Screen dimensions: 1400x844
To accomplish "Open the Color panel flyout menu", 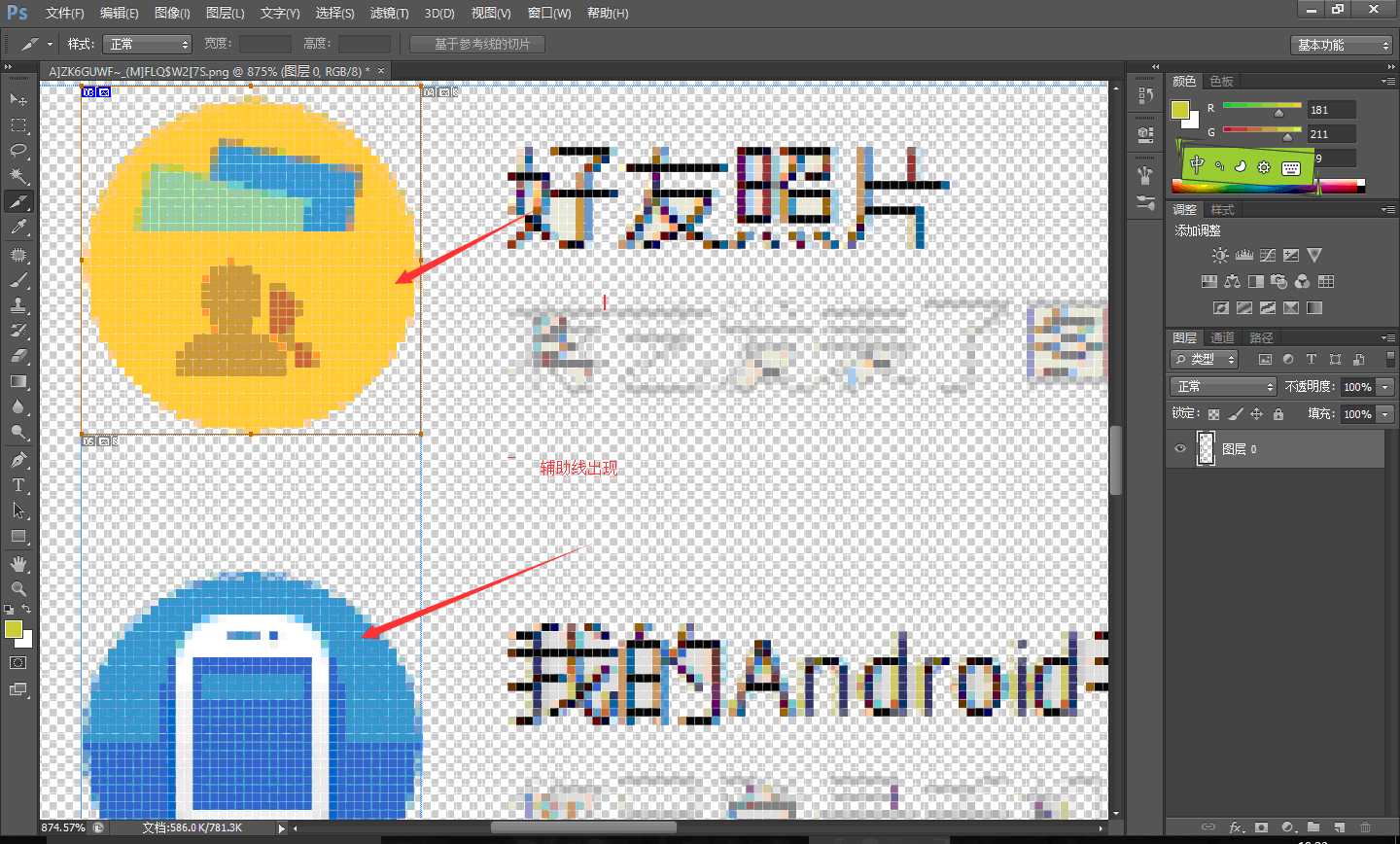I will (x=1387, y=81).
